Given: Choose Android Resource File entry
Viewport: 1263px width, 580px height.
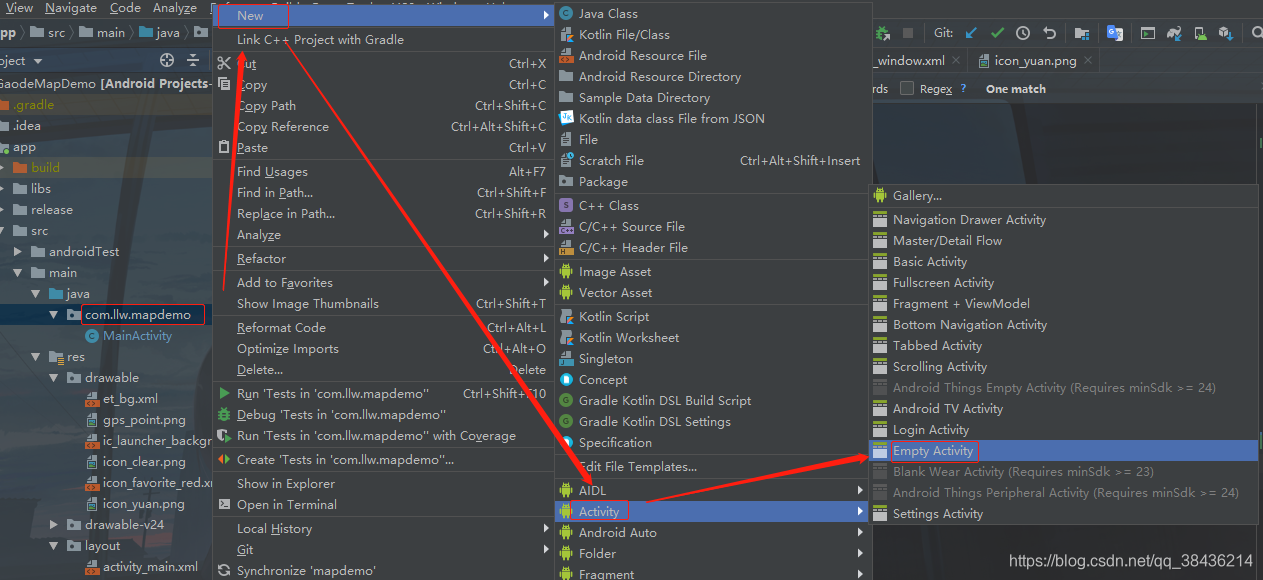Looking at the screenshot, I should (x=712, y=56).
